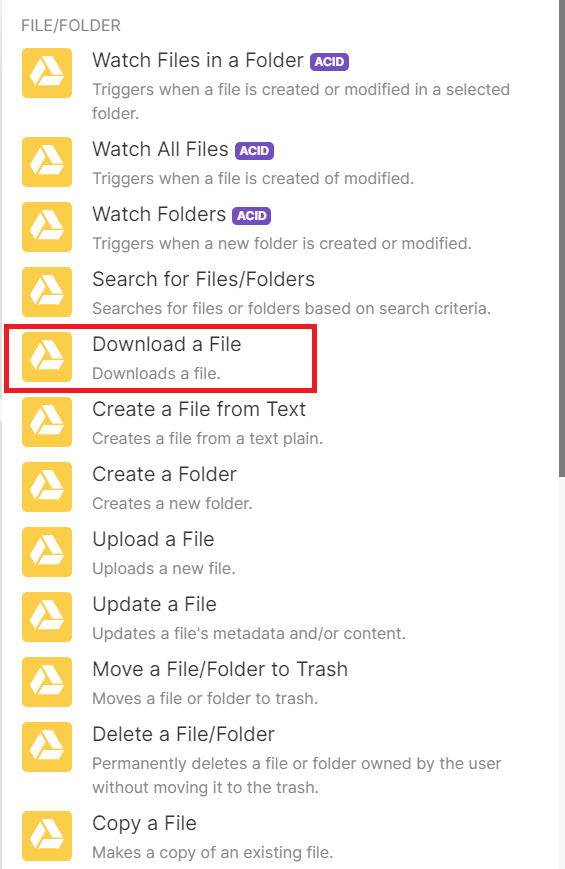
Task: Click the ACID badge next to Watch All Files
Action: click(x=254, y=151)
